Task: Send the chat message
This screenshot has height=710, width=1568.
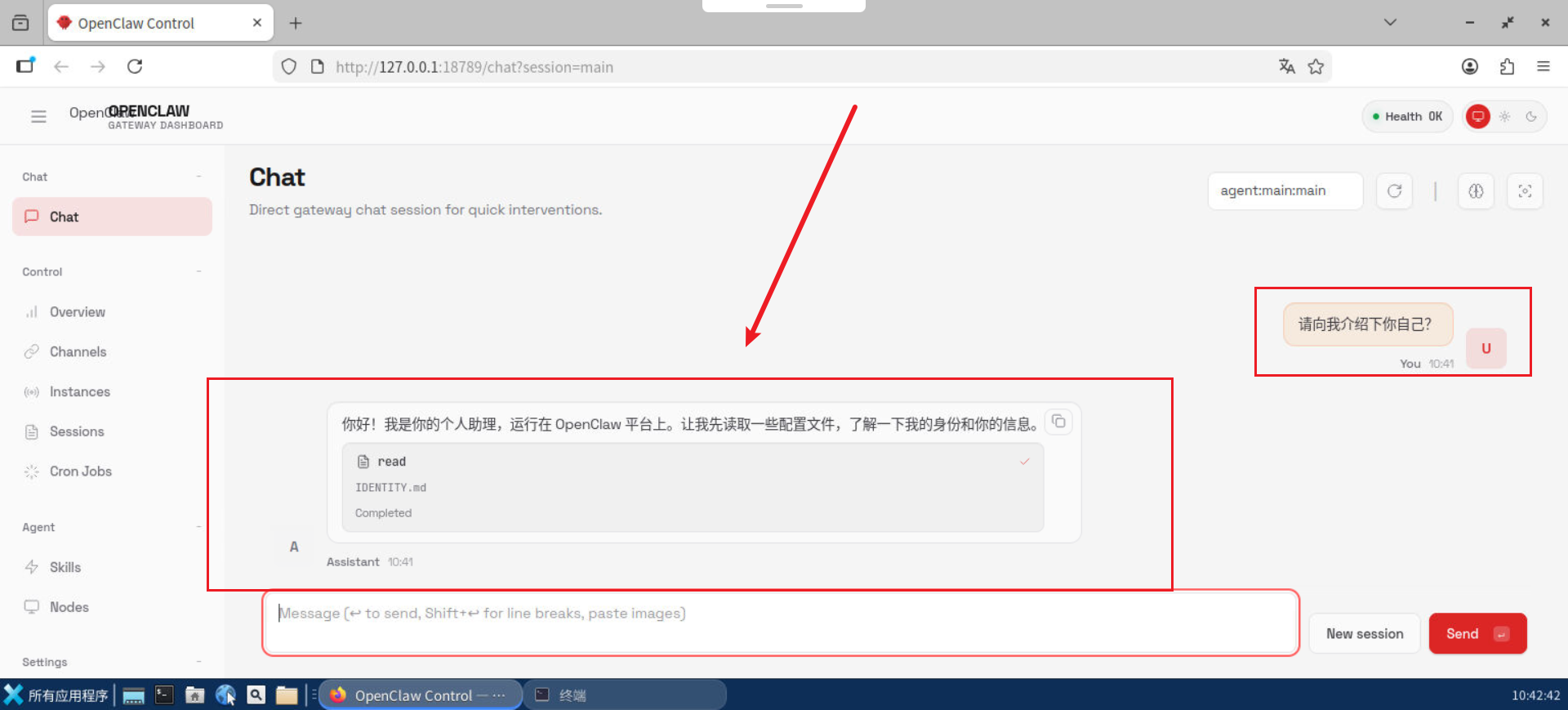Action: pos(1477,634)
